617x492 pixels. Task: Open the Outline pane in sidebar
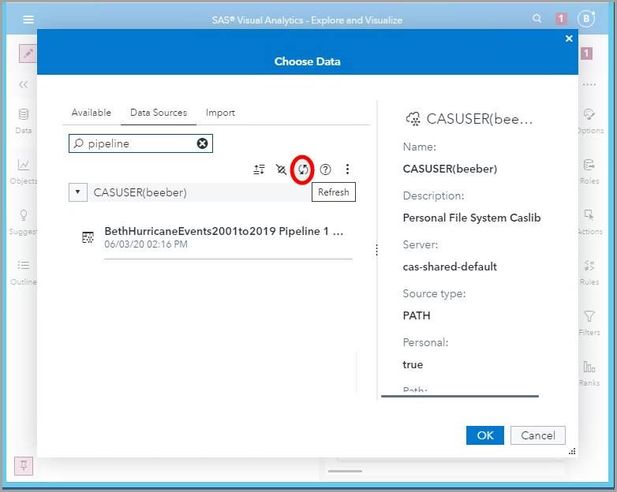(23, 272)
